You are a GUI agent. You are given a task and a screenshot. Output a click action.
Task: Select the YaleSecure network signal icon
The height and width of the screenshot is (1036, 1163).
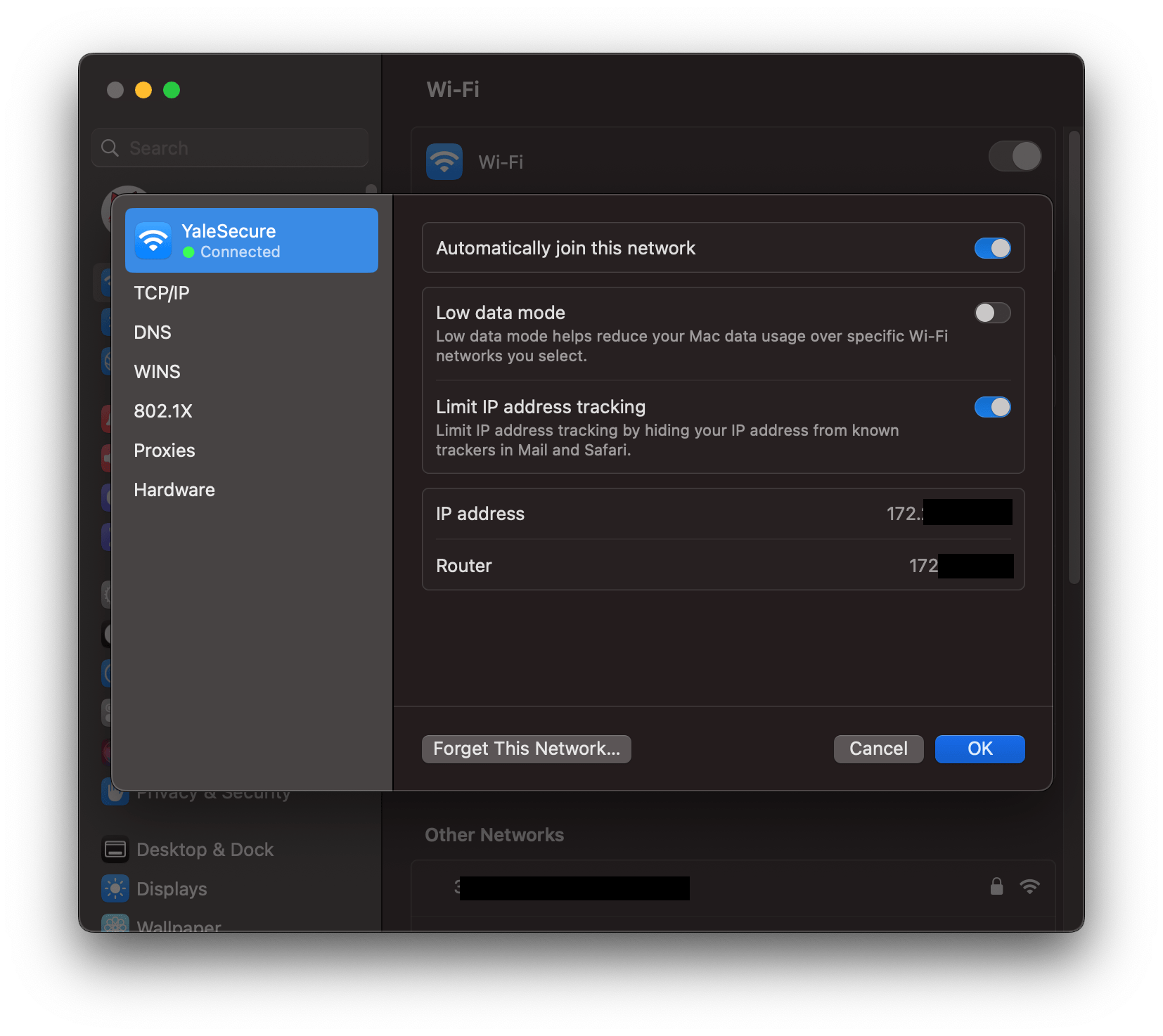click(153, 240)
